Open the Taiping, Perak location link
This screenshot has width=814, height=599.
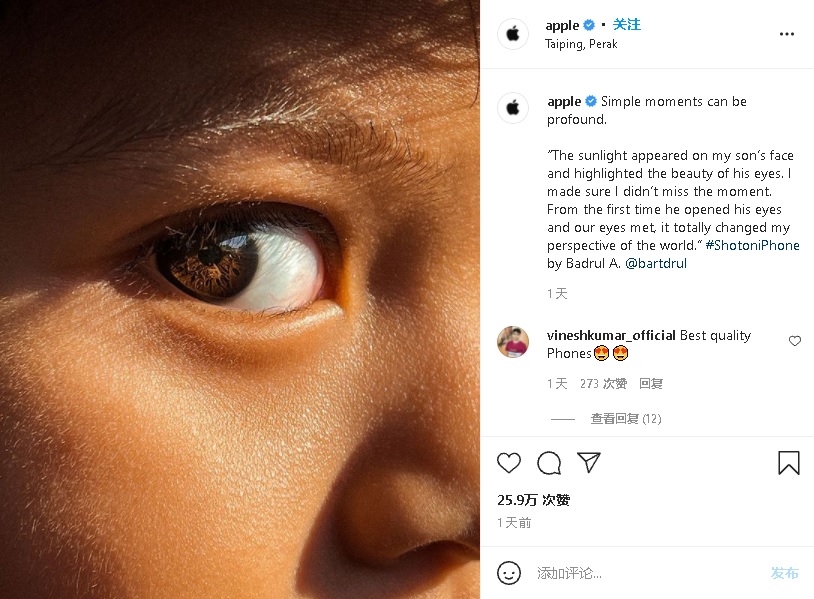tap(581, 44)
